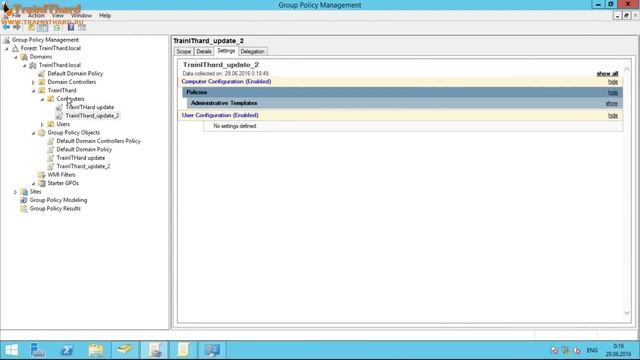The image size is (640, 360).
Task: Click the Computers OU folder icon
Action: [x=51, y=99]
